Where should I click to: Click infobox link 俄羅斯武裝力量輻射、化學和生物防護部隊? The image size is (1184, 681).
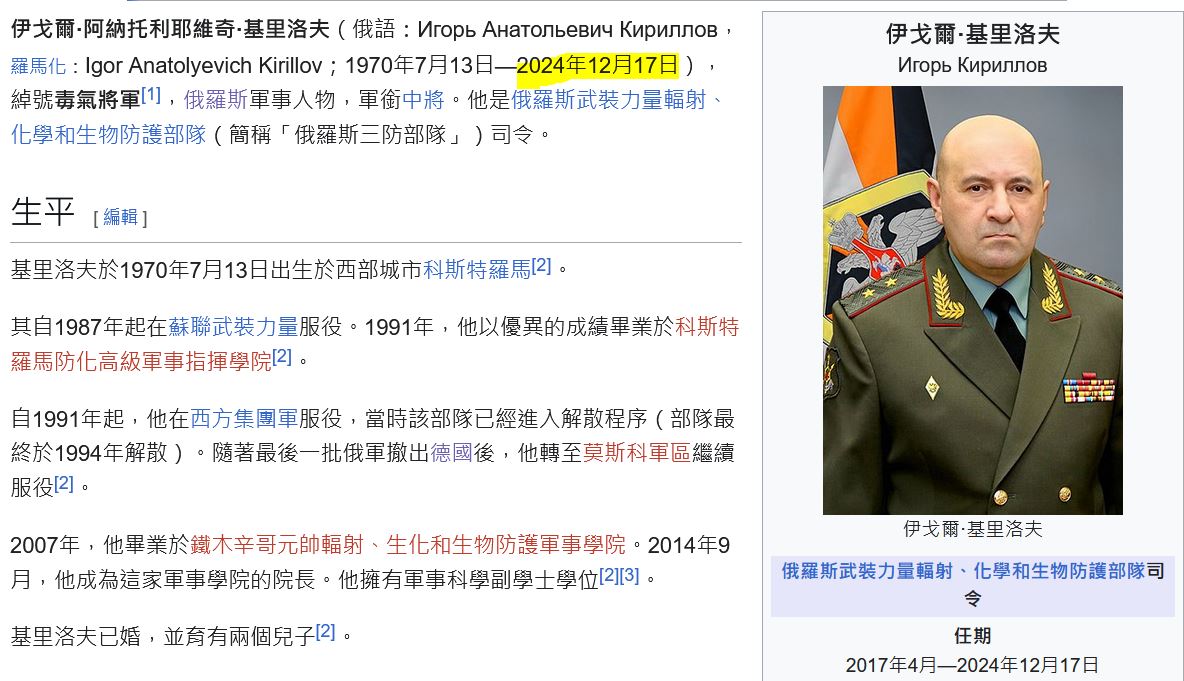[x=963, y=572]
